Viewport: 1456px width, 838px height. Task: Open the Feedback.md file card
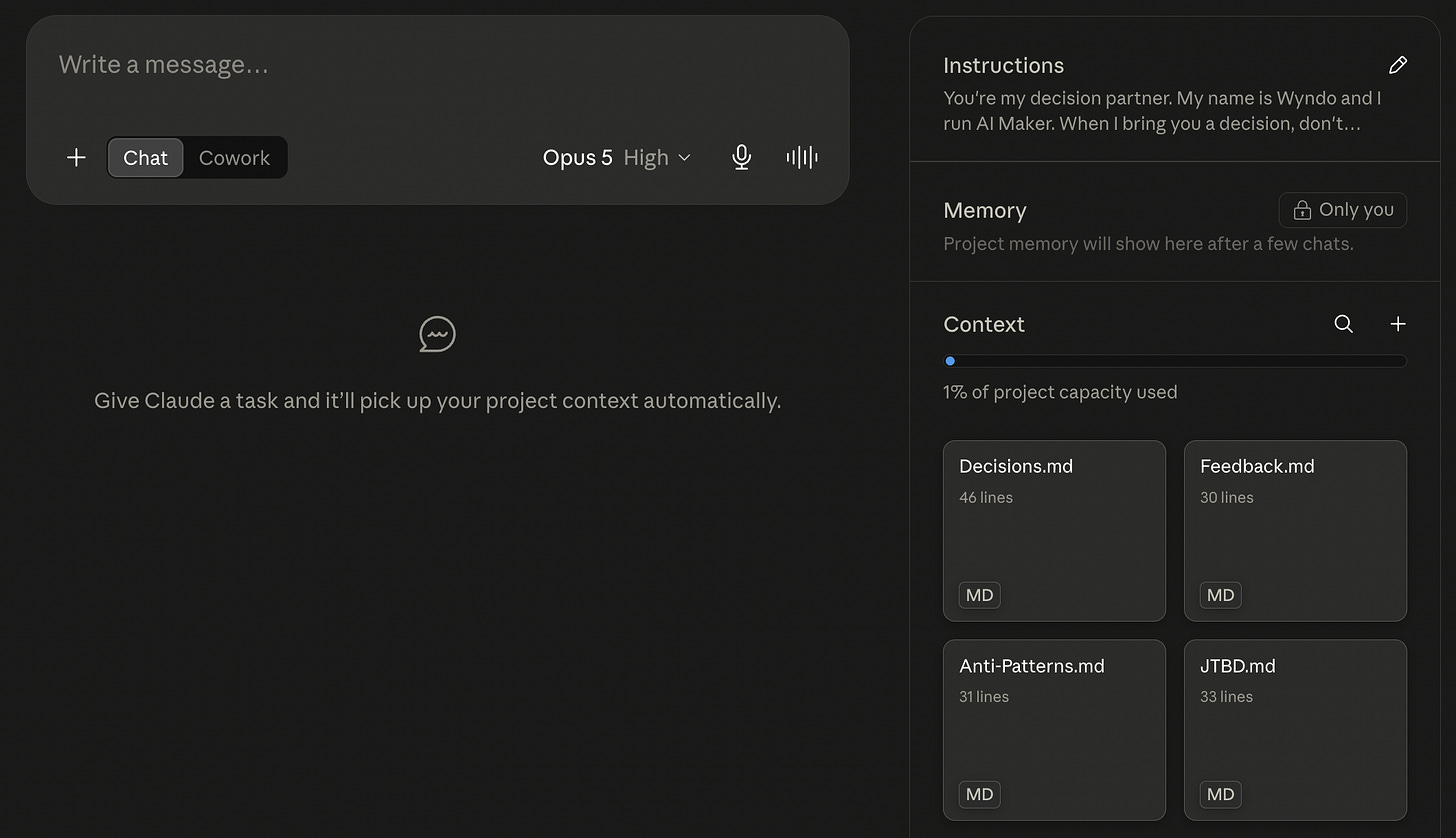click(1295, 531)
